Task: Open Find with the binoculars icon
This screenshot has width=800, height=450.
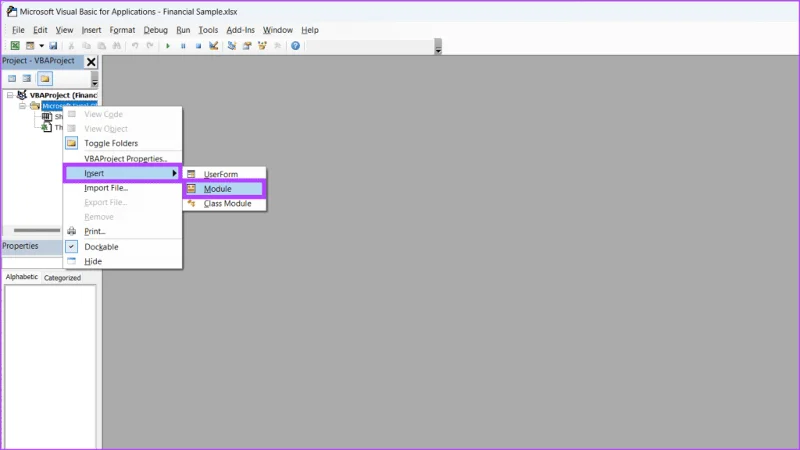Action: point(117,46)
